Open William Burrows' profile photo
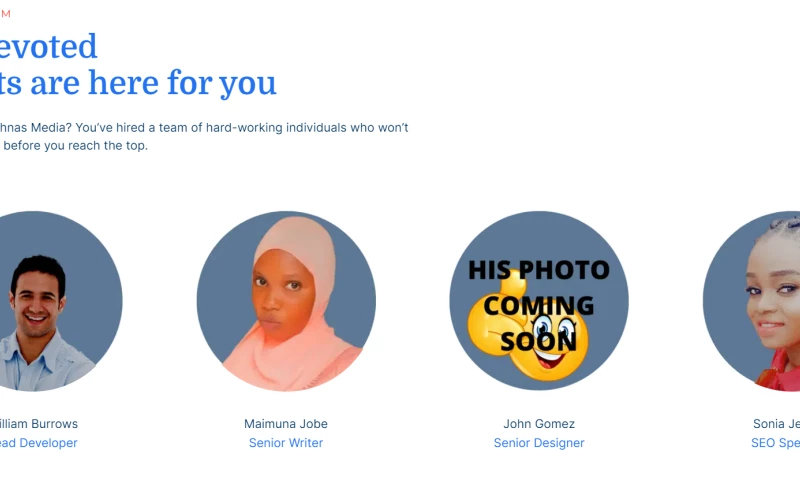 tap(56, 301)
